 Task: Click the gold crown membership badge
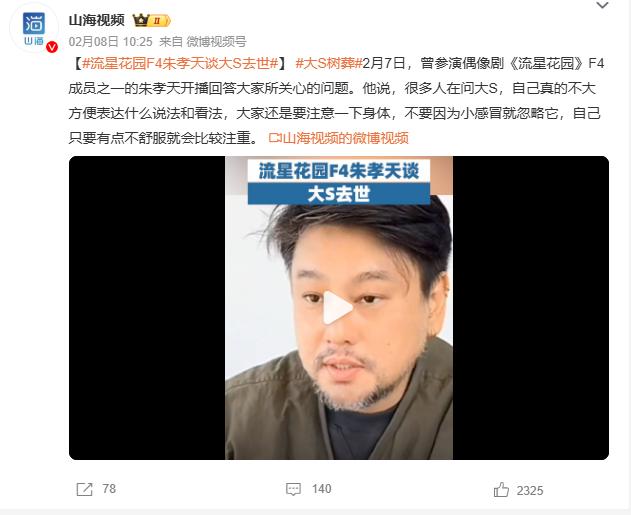[151, 20]
